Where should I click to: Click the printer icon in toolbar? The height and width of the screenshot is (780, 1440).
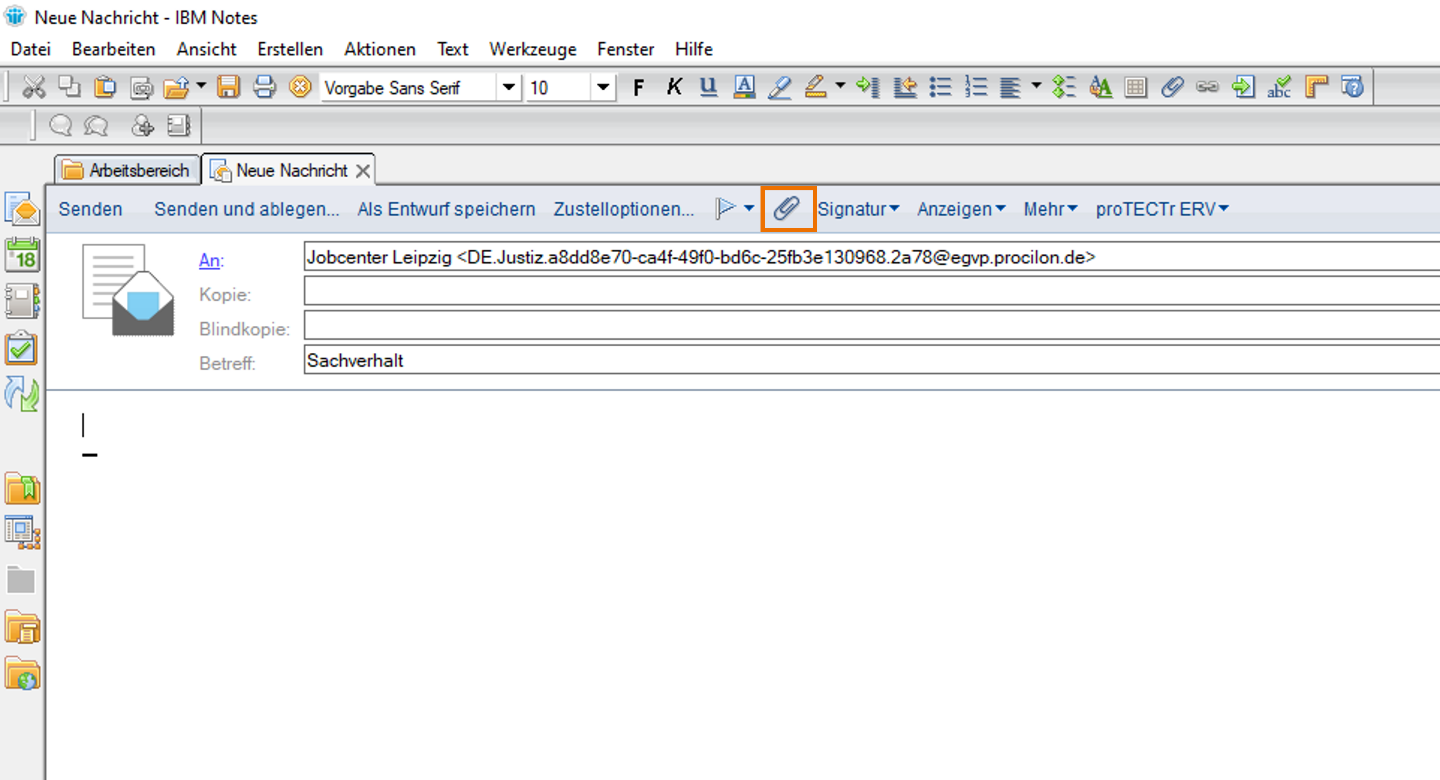pos(264,88)
